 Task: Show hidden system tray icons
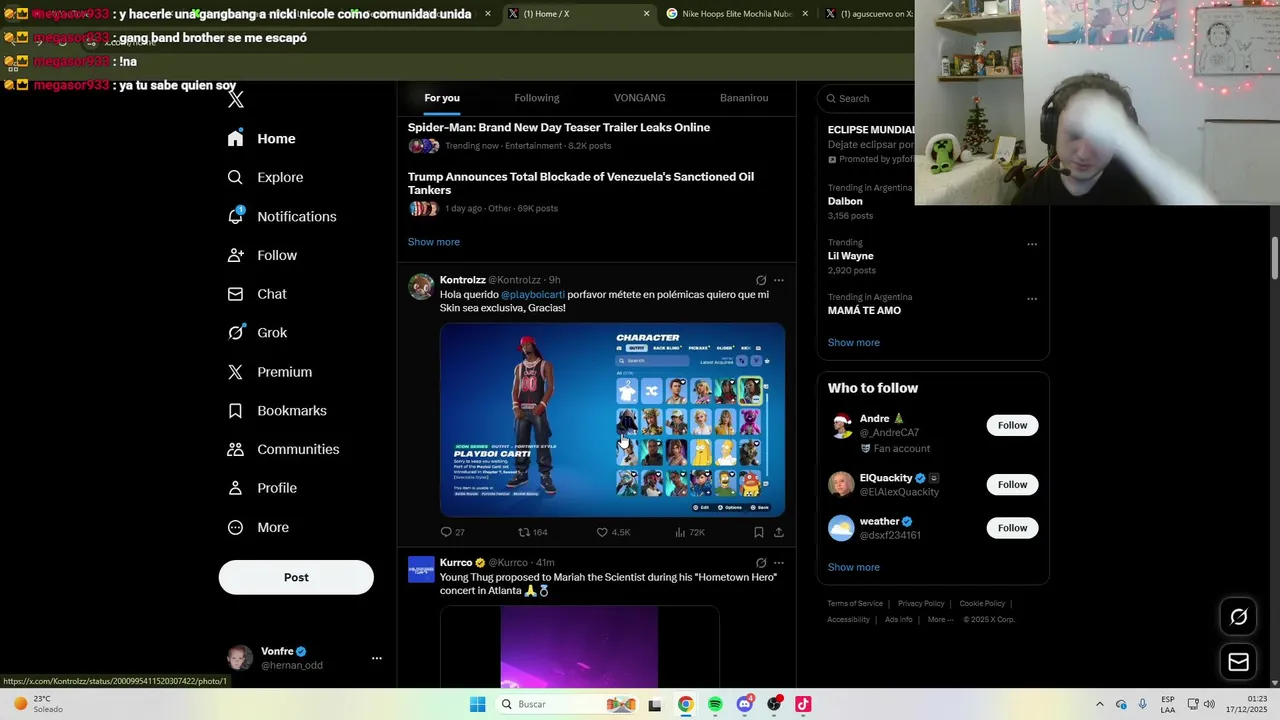coord(1099,704)
